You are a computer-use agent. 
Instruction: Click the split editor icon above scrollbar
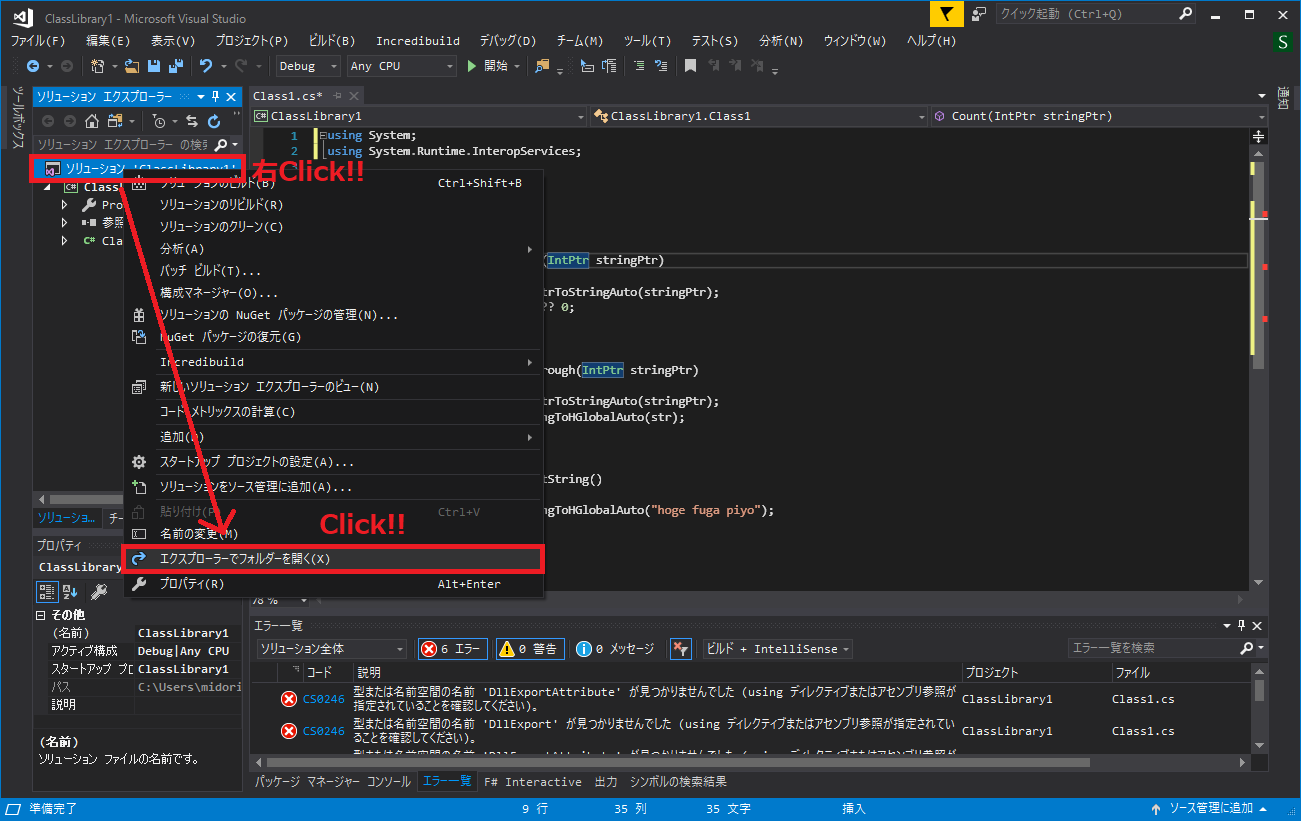point(1258,136)
